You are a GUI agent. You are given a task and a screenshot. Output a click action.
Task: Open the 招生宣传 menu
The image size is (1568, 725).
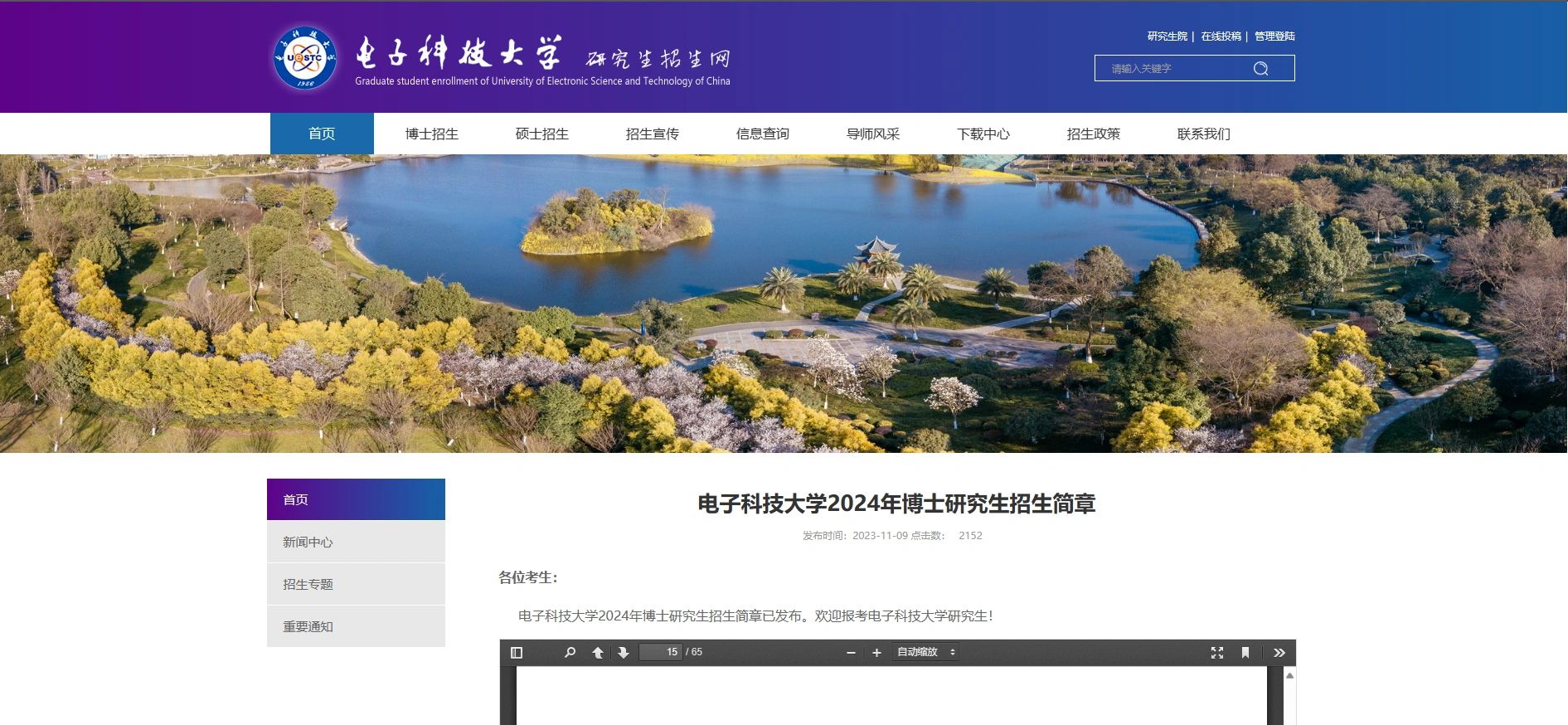(x=653, y=134)
